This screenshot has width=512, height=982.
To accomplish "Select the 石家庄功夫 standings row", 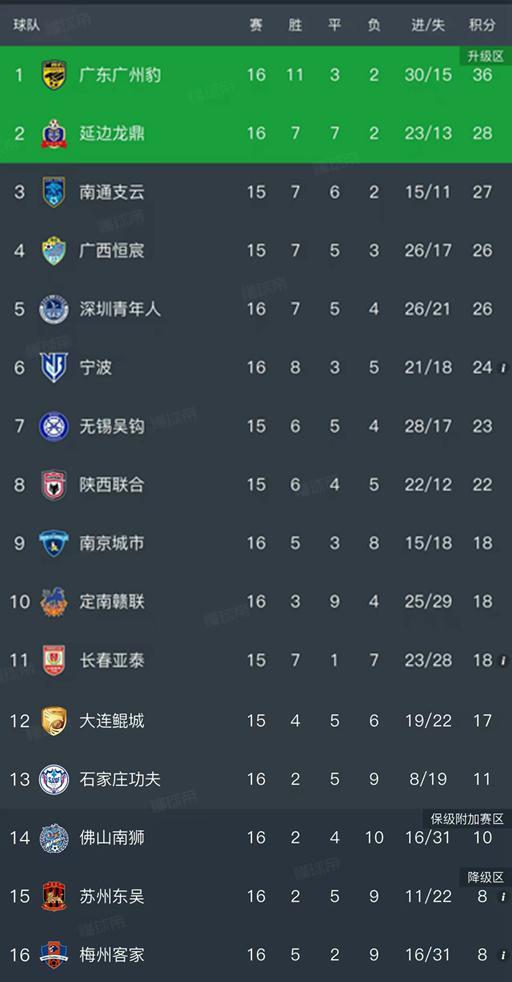I will coord(256,779).
